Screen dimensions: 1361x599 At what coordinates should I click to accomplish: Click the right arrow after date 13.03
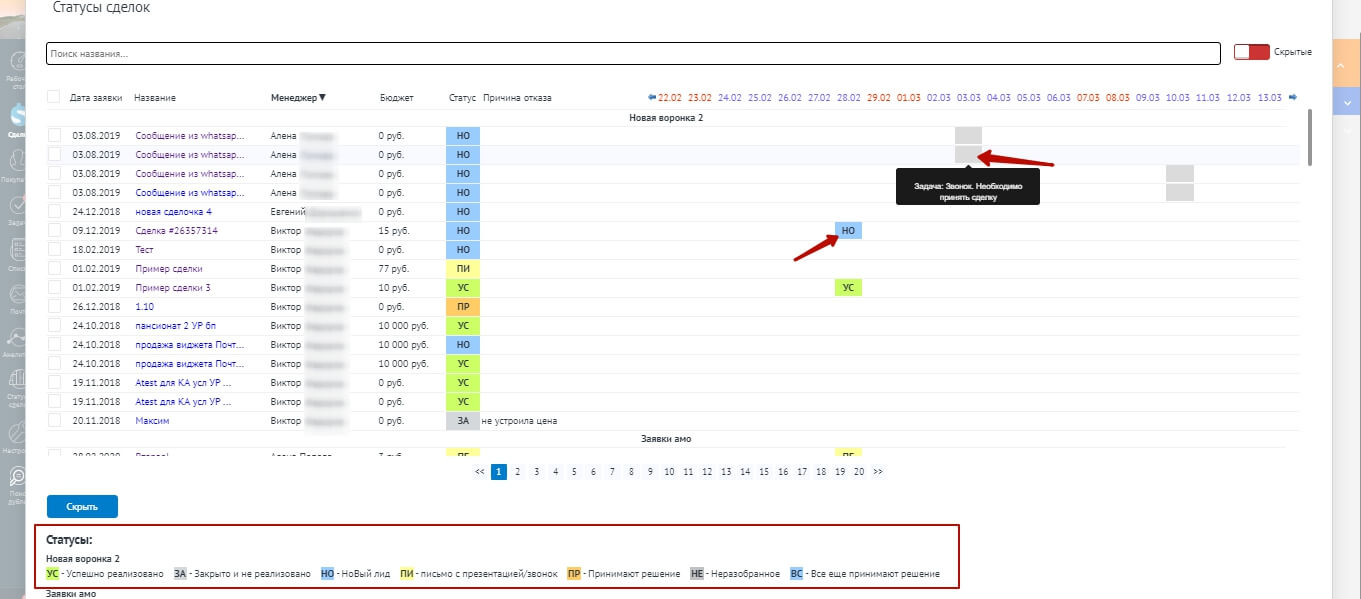pyautogui.click(x=1292, y=97)
